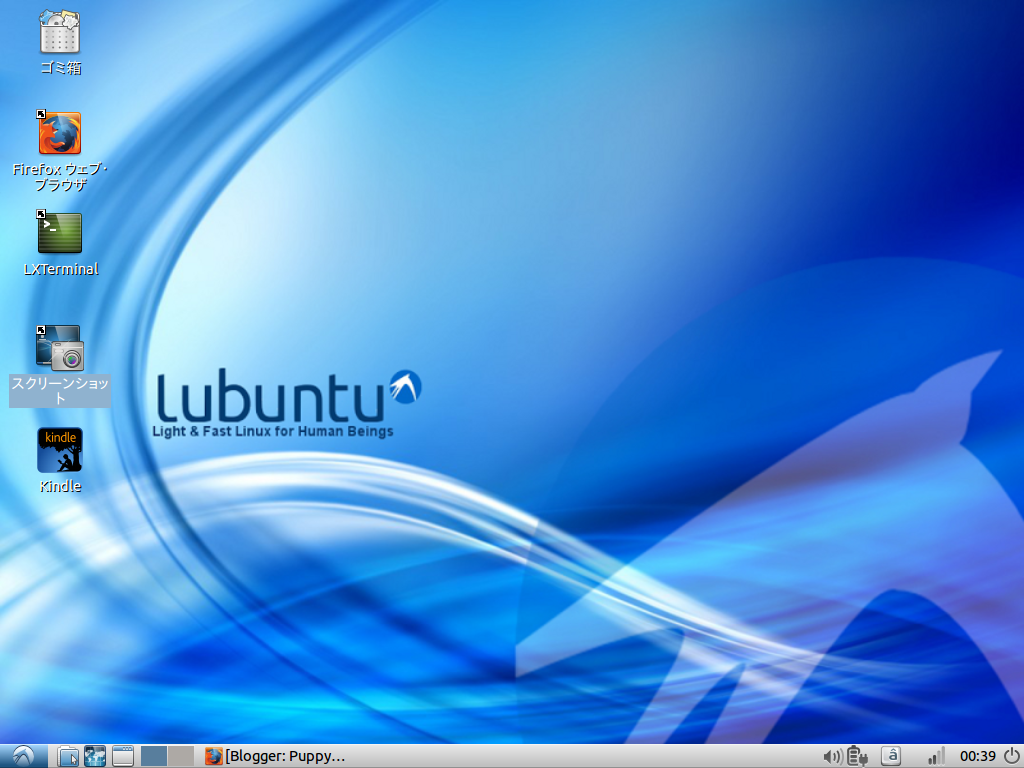Switch to the first workspace in pager
Image resolution: width=1024 pixels, height=768 pixels.
(x=154, y=756)
